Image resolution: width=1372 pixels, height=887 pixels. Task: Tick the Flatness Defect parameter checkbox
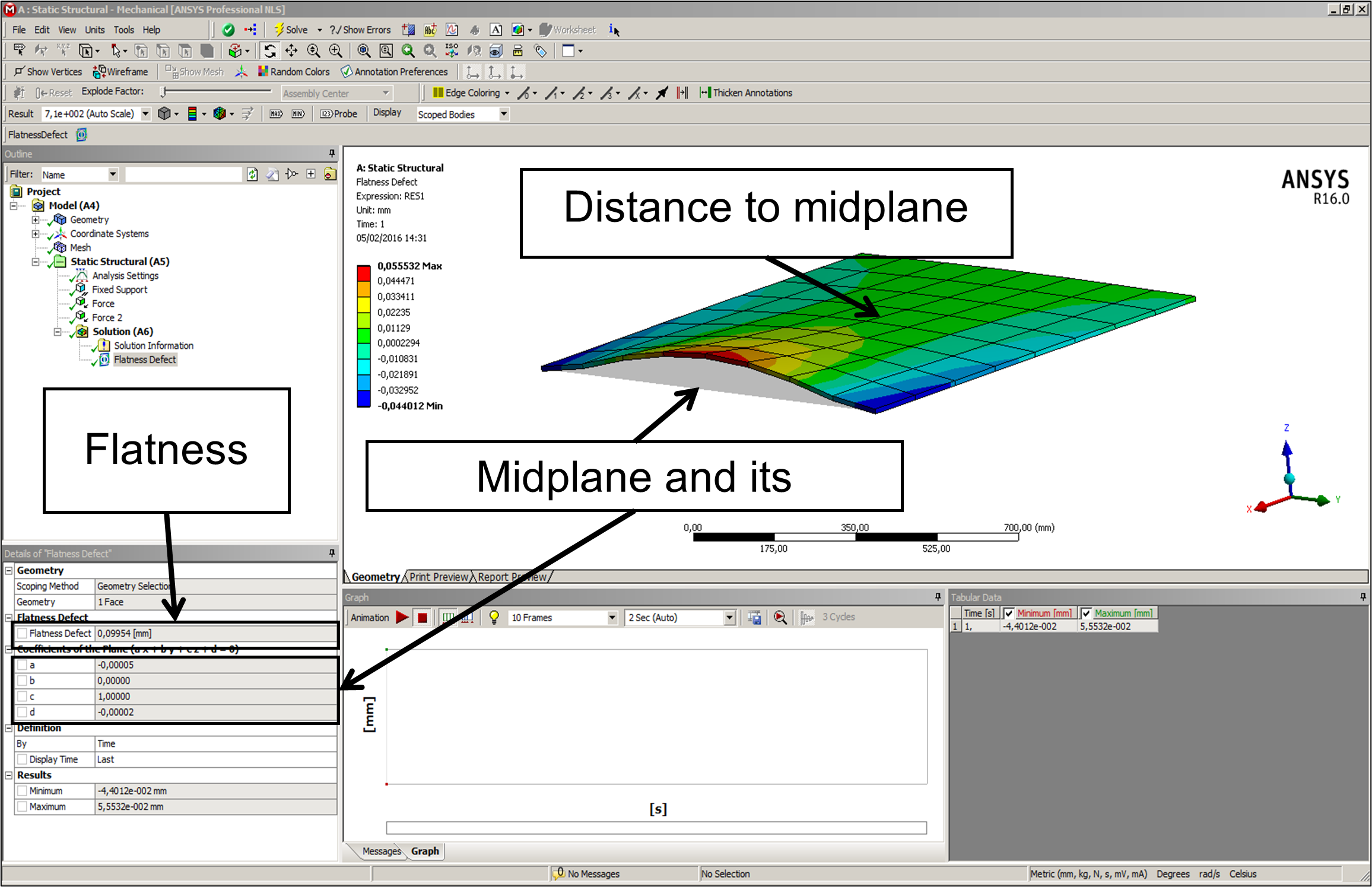(x=23, y=634)
